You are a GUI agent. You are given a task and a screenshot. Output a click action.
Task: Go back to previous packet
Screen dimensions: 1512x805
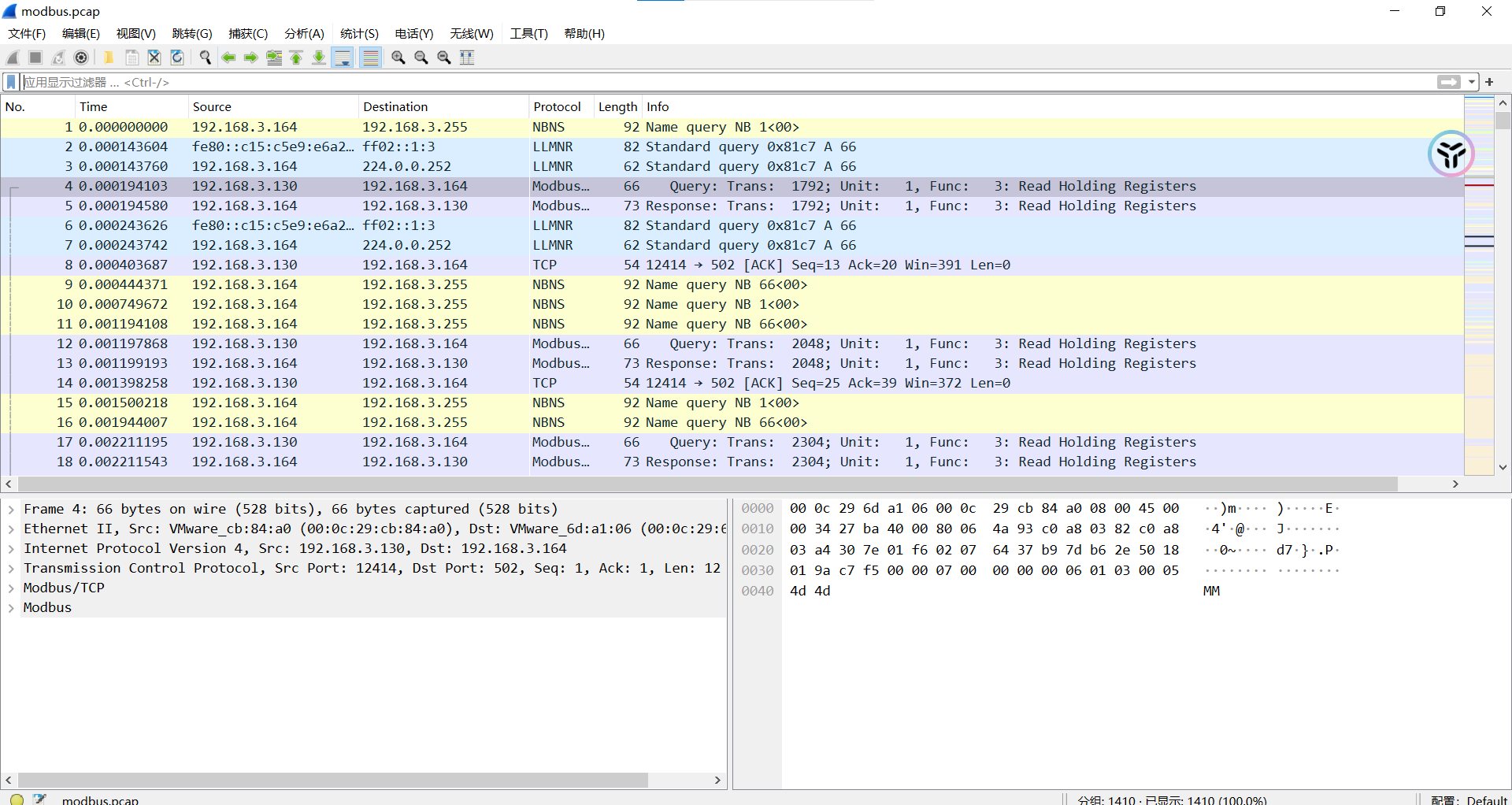point(228,57)
